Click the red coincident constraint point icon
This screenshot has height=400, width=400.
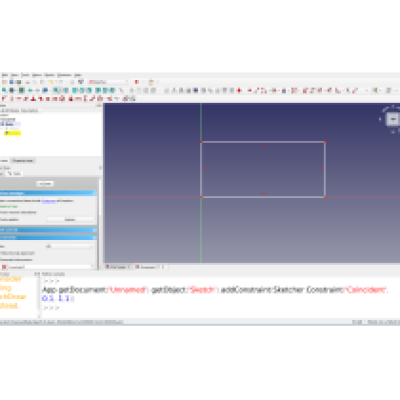point(239,90)
